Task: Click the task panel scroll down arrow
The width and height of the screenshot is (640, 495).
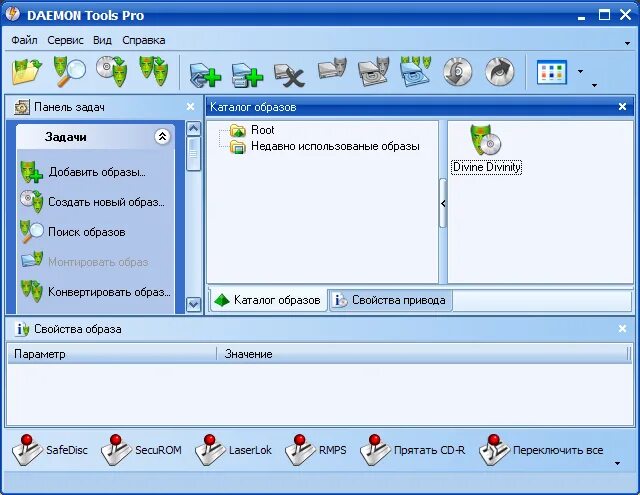Action: 193,304
